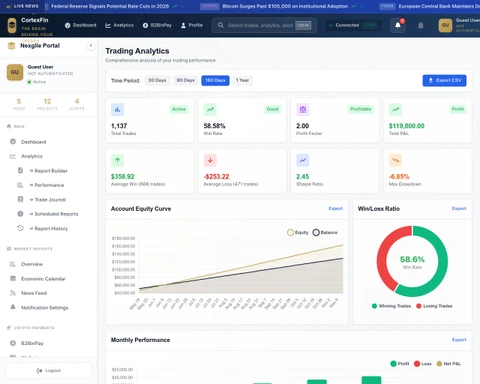480x384 pixels.
Task: Click the Total P&L trend icon
Action: (x=395, y=109)
